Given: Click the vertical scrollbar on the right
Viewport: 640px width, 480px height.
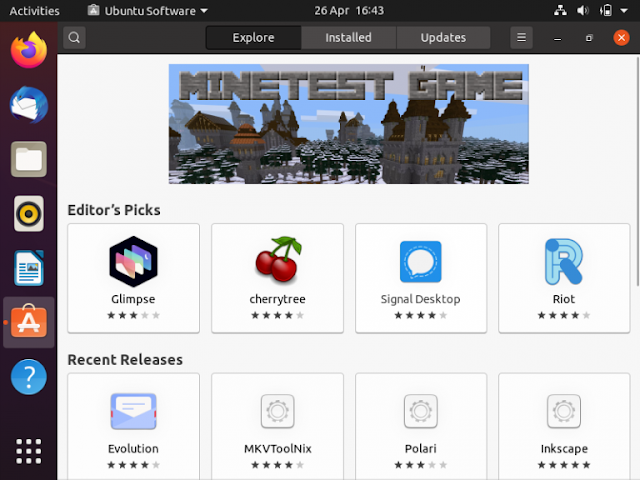Looking at the screenshot, I should tap(638, 171).
